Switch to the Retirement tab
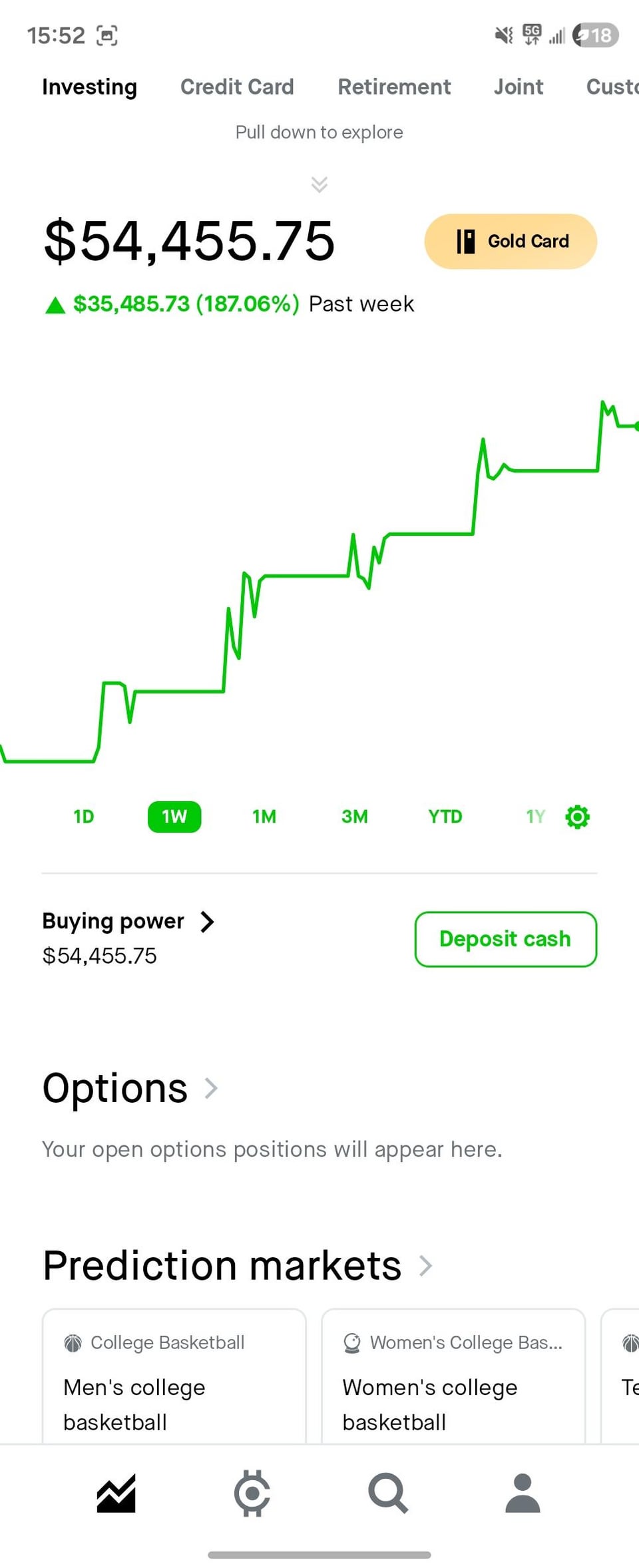The width and height of the screenshot is (639, 1568). [394, 87]
